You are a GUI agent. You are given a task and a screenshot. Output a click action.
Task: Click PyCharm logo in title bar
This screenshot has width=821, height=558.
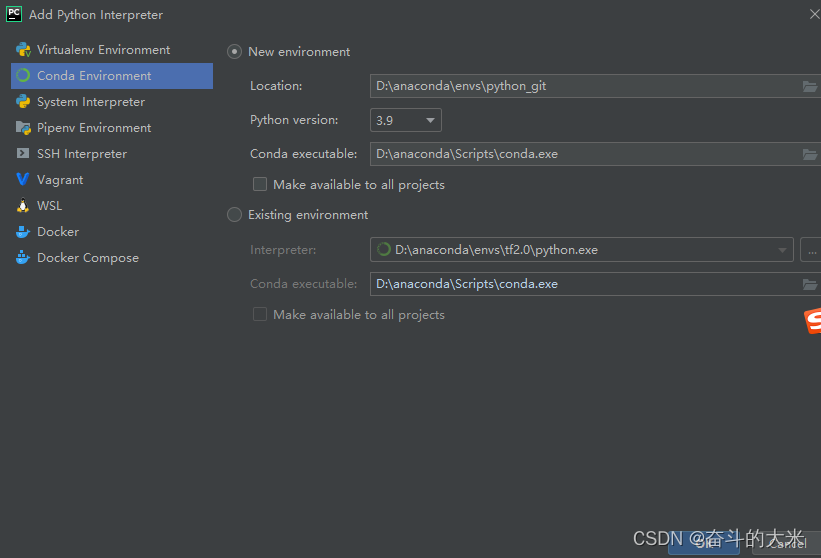point(14,14)
